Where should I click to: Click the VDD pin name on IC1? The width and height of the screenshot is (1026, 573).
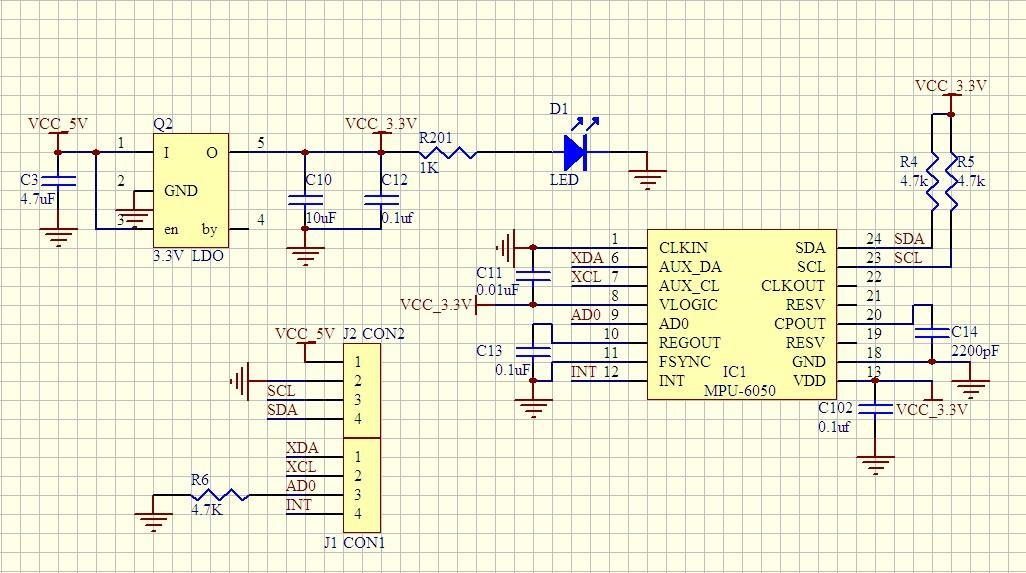[x=809, y=381]
